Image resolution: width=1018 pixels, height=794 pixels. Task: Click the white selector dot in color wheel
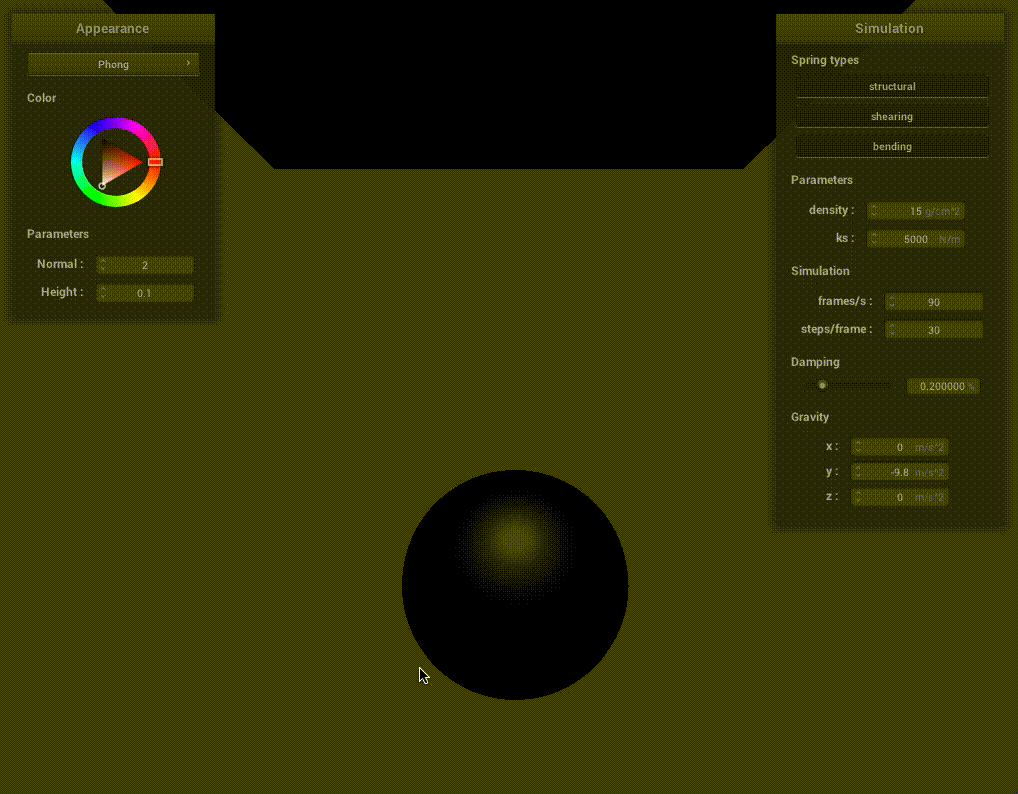[102, 186]
